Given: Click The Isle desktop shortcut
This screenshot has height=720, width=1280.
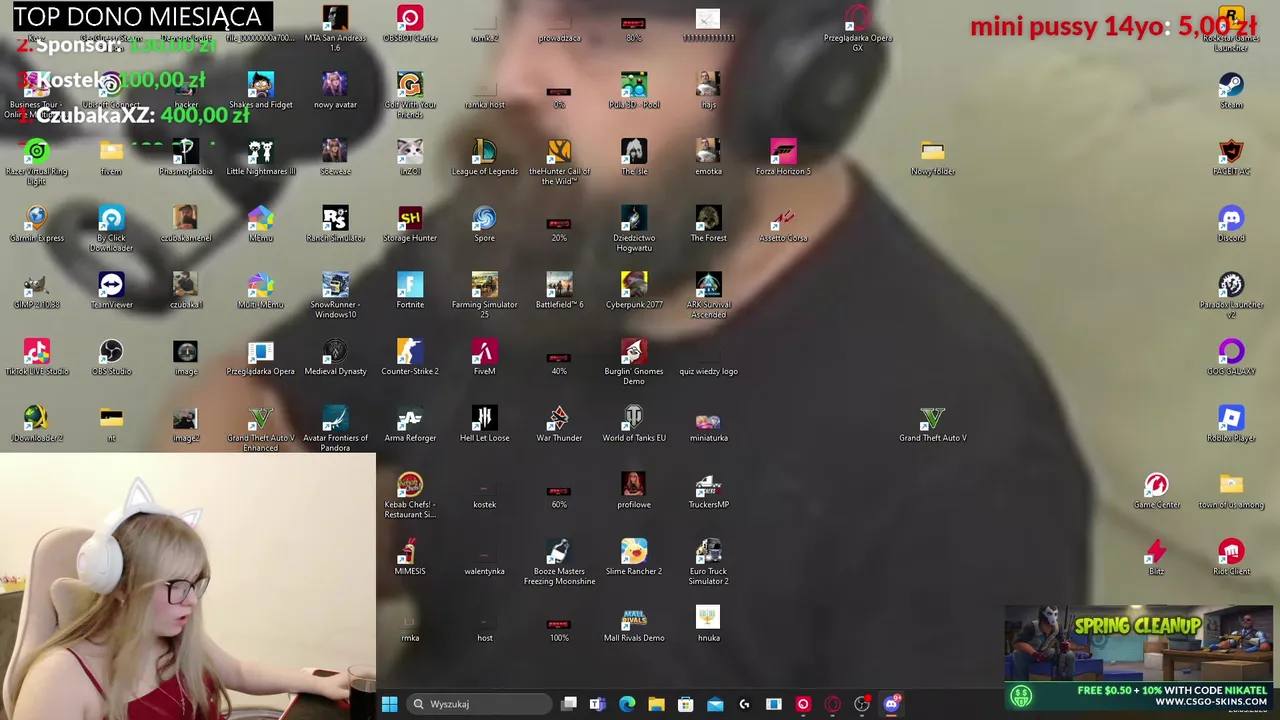Looking at the screenshot, I should point(634,152).
